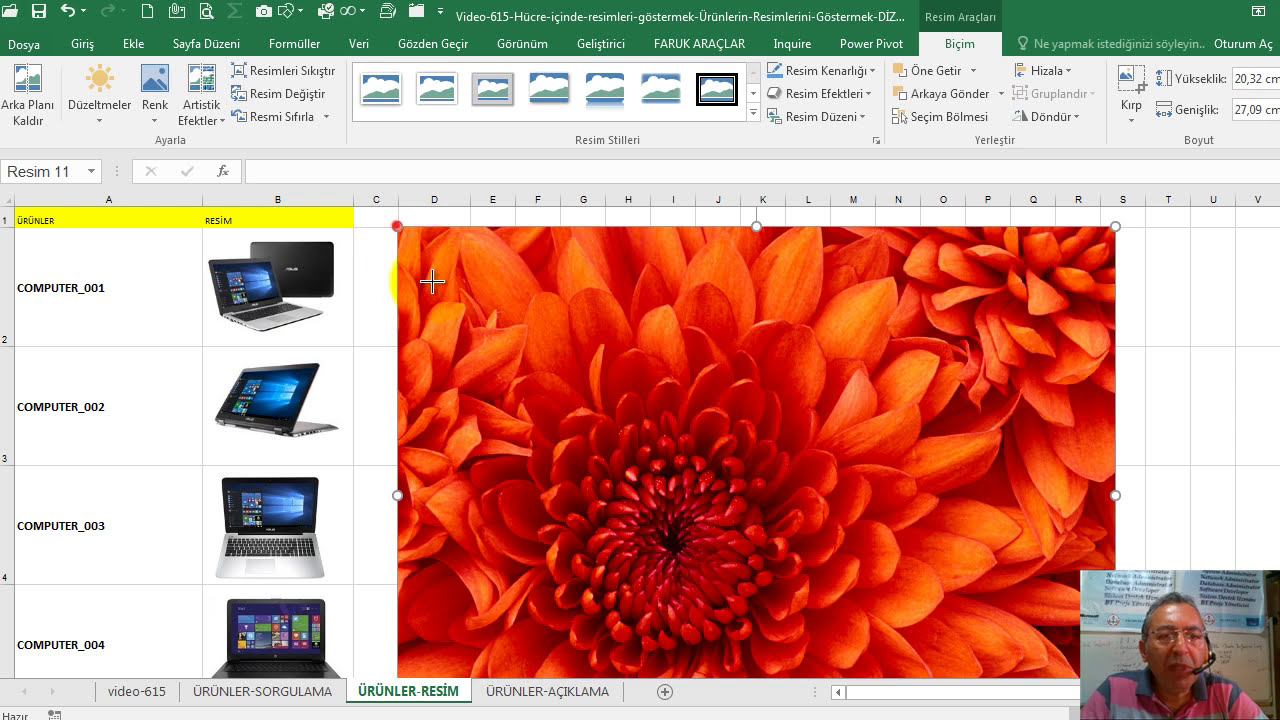The width and height of the screenshot is (1280, 720).
Task: Open the Geliştirici tab
Action: (601, 44)
